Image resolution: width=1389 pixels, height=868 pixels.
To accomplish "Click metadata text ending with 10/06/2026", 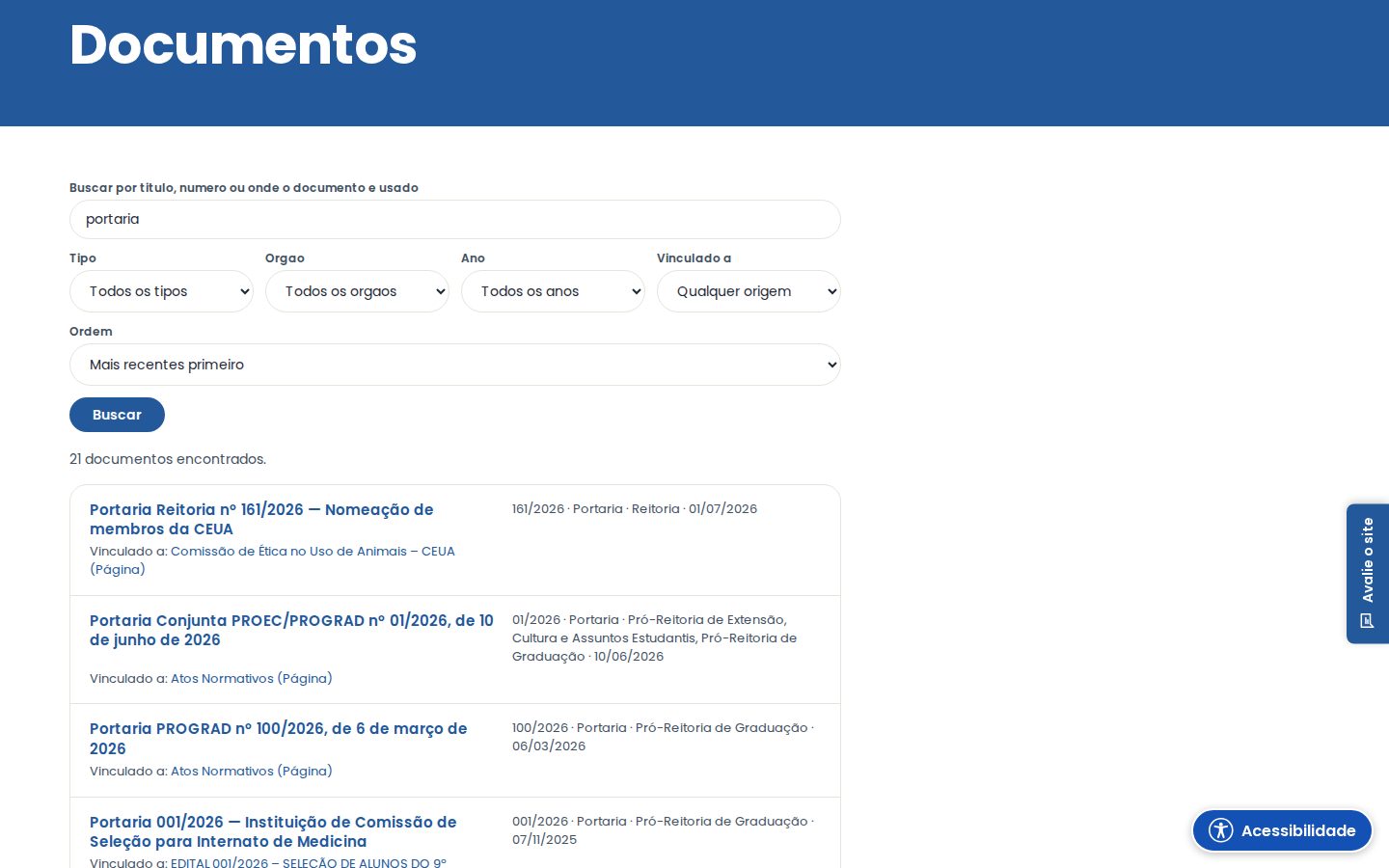I will (655, 637).
